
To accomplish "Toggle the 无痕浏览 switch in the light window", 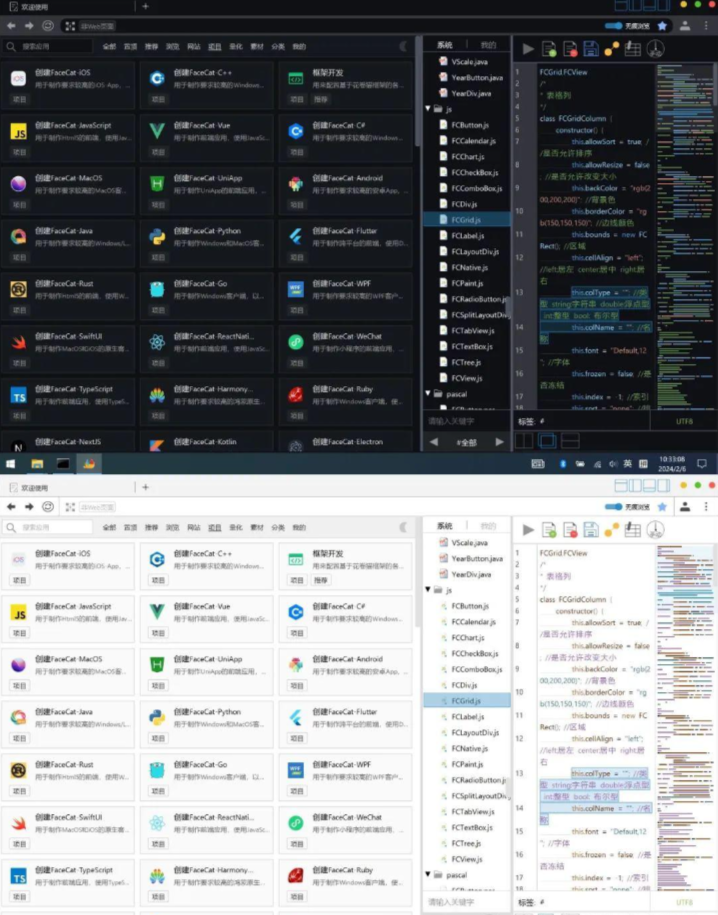I will point(613,507).
